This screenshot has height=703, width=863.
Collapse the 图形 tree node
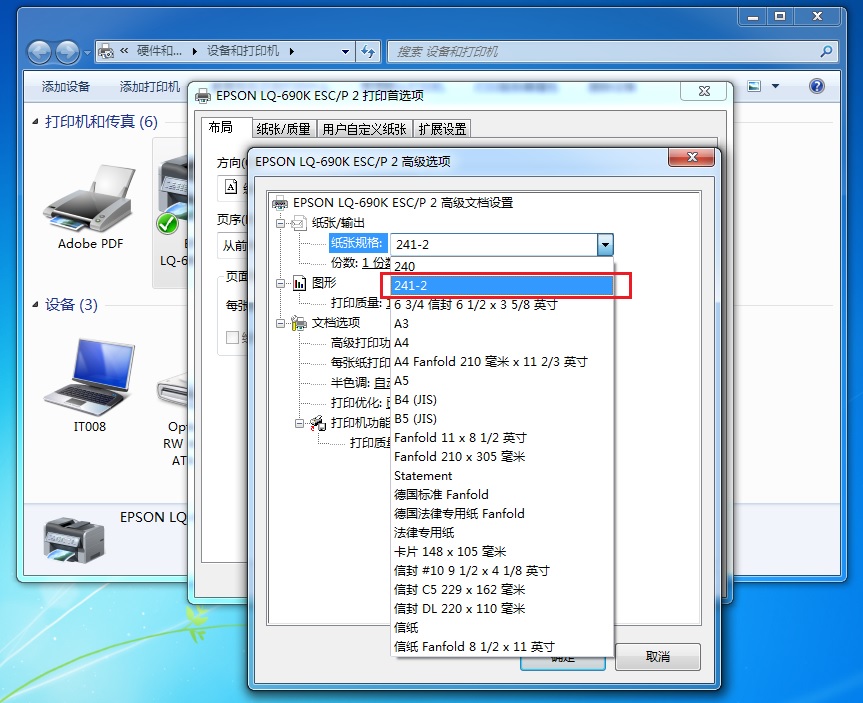pyautogui.click(x=281, y=284)
